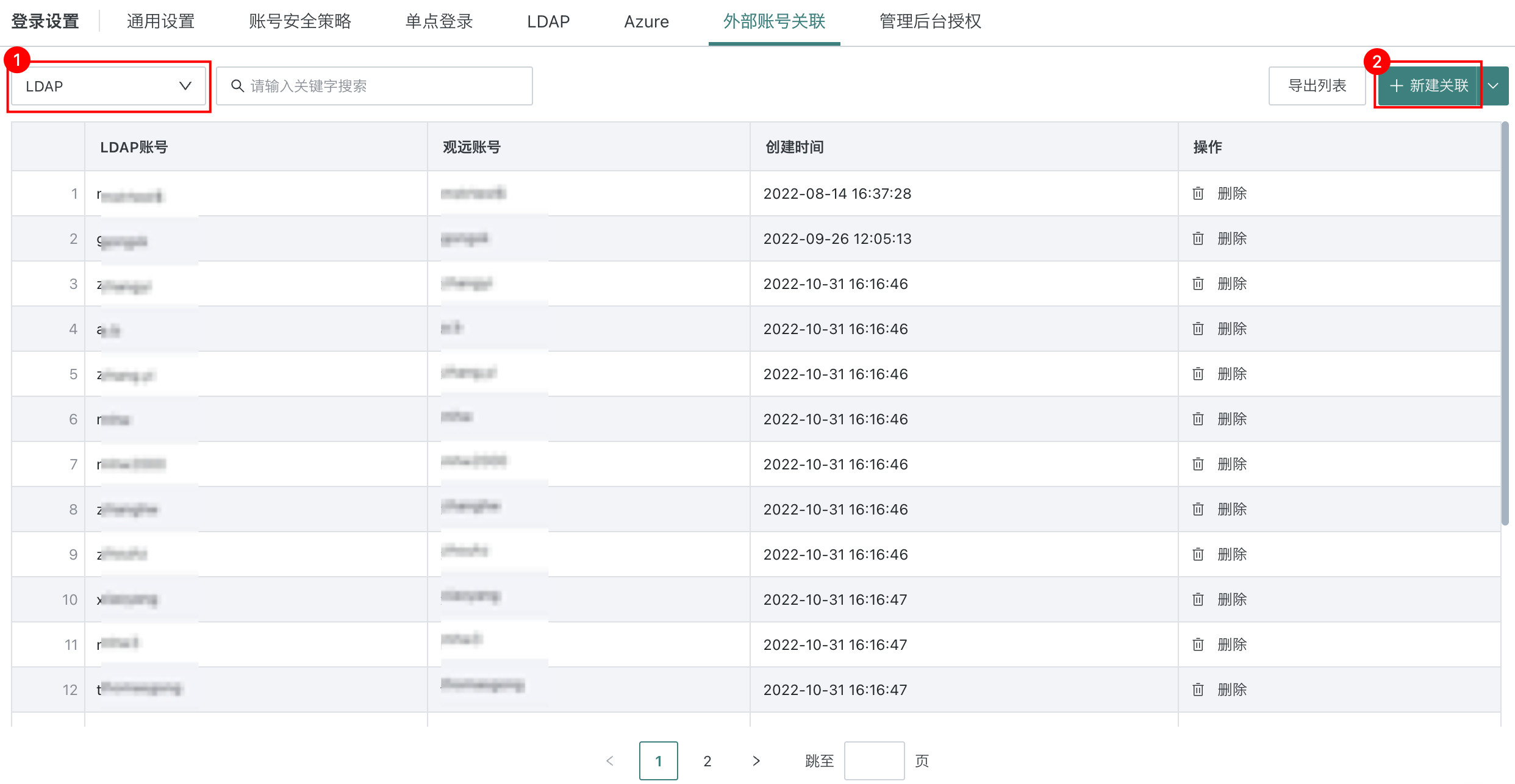Click the search magnifier icon
The image size is (1515, 784).
point(237,86)
